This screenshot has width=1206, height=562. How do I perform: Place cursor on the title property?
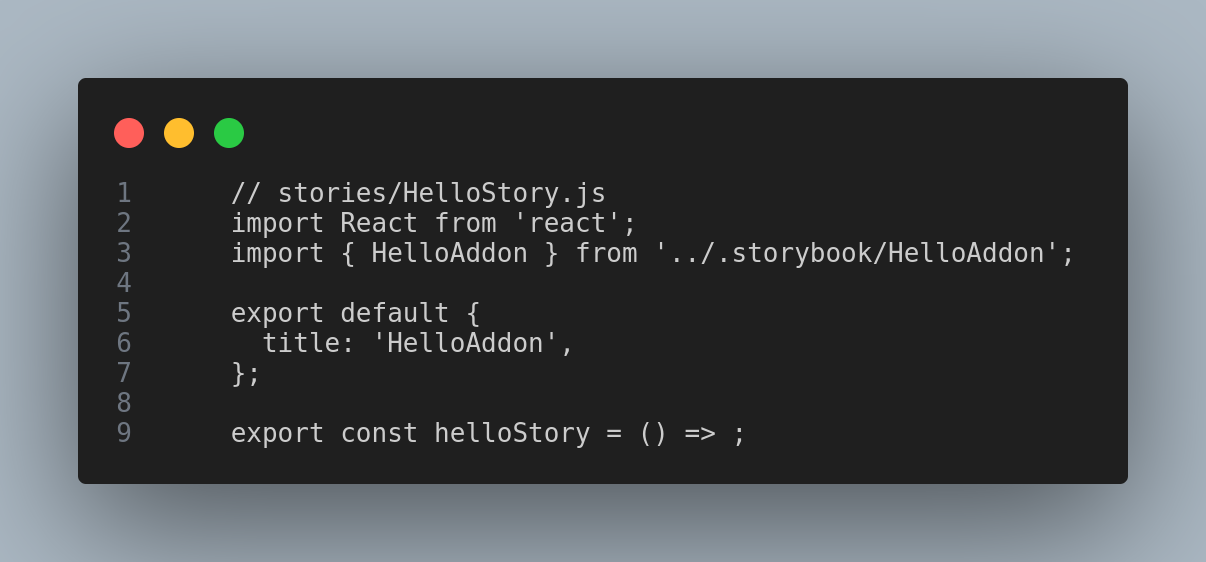pos(300,343)
